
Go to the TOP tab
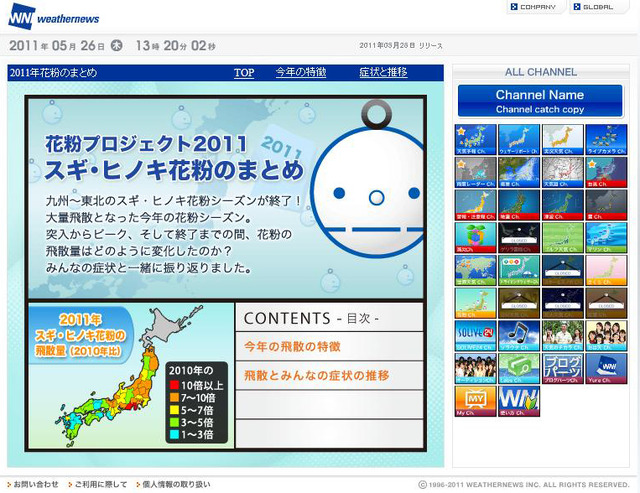(x=244, y=73)
